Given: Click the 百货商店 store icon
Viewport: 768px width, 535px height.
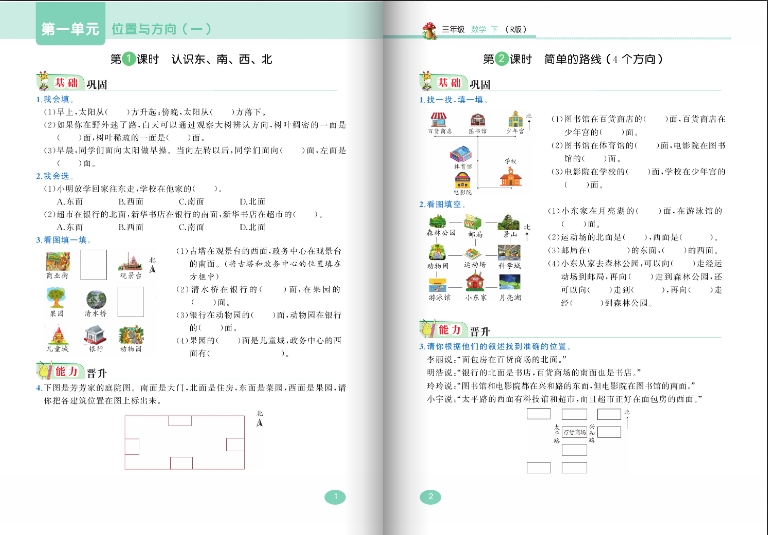Looking at the screenshot, I should 440,119.
